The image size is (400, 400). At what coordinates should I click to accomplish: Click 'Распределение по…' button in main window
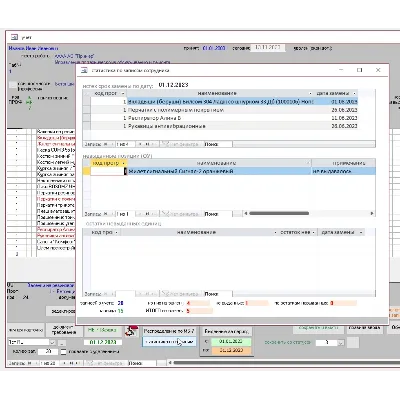coord(169,331)
